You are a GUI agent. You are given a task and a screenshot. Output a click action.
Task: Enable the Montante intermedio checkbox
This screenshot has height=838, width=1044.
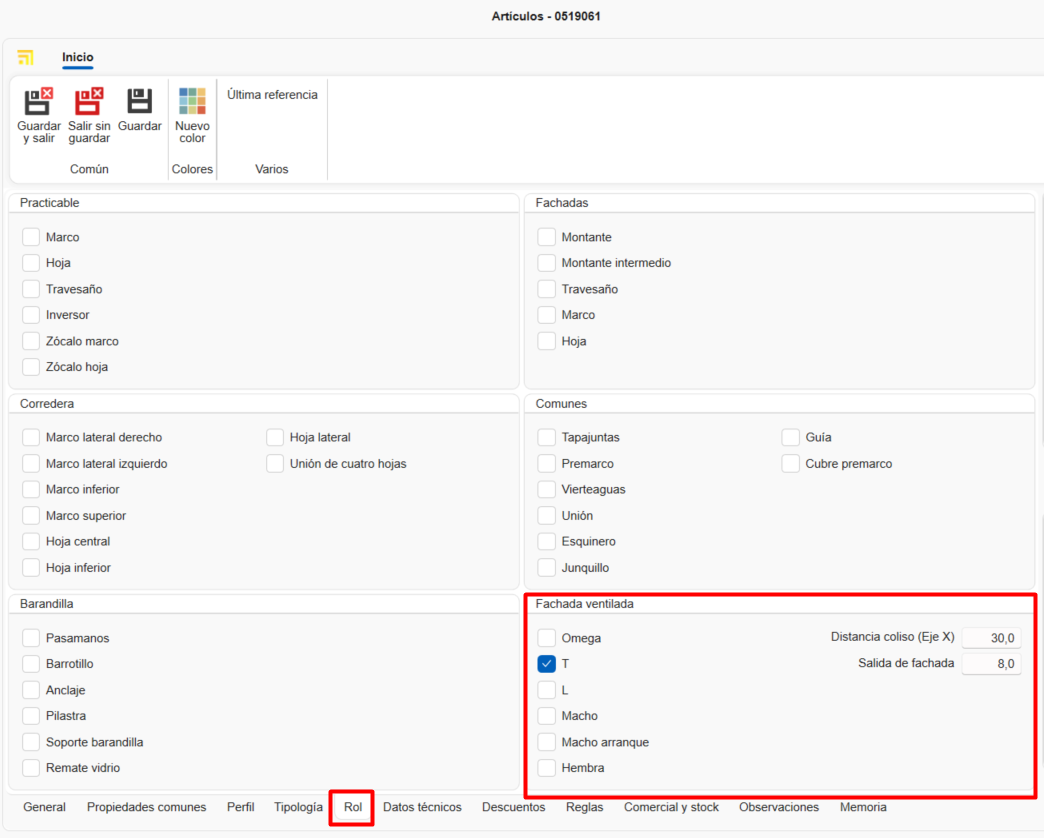(x=547, y=263)
